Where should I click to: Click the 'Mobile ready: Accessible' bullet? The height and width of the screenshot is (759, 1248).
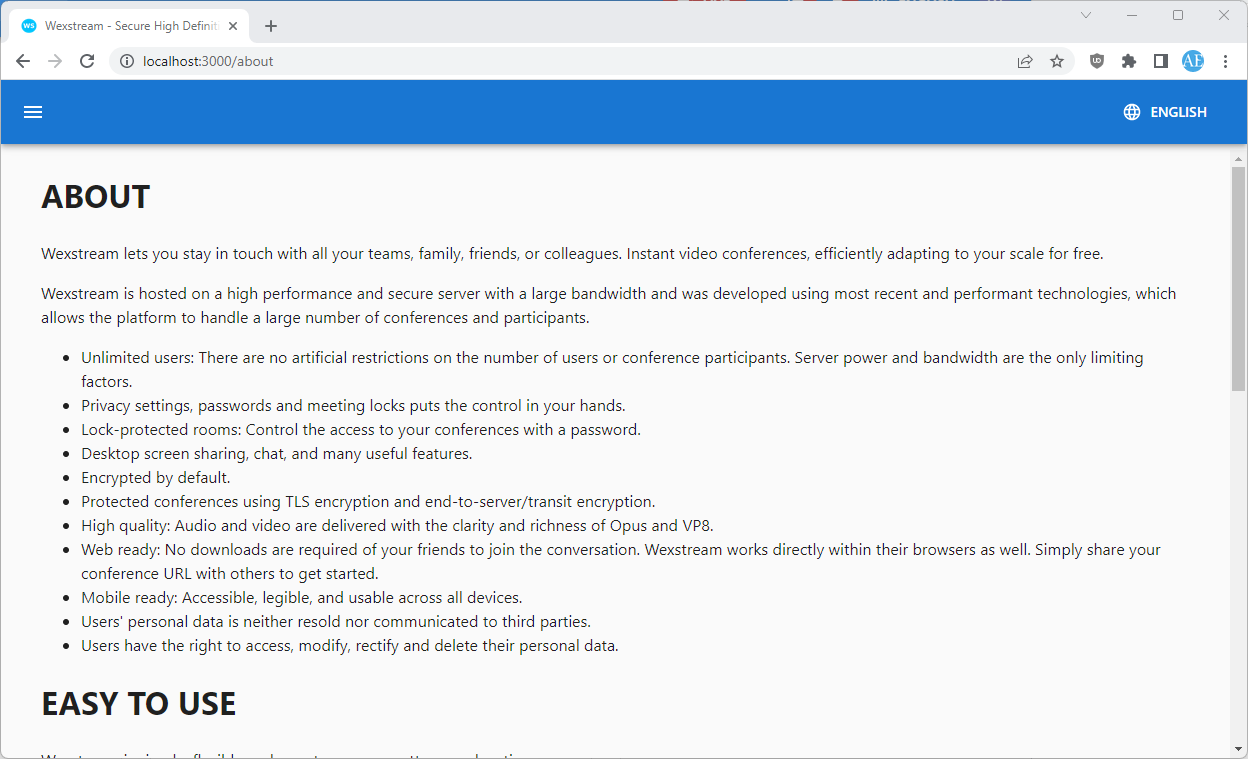302,598
